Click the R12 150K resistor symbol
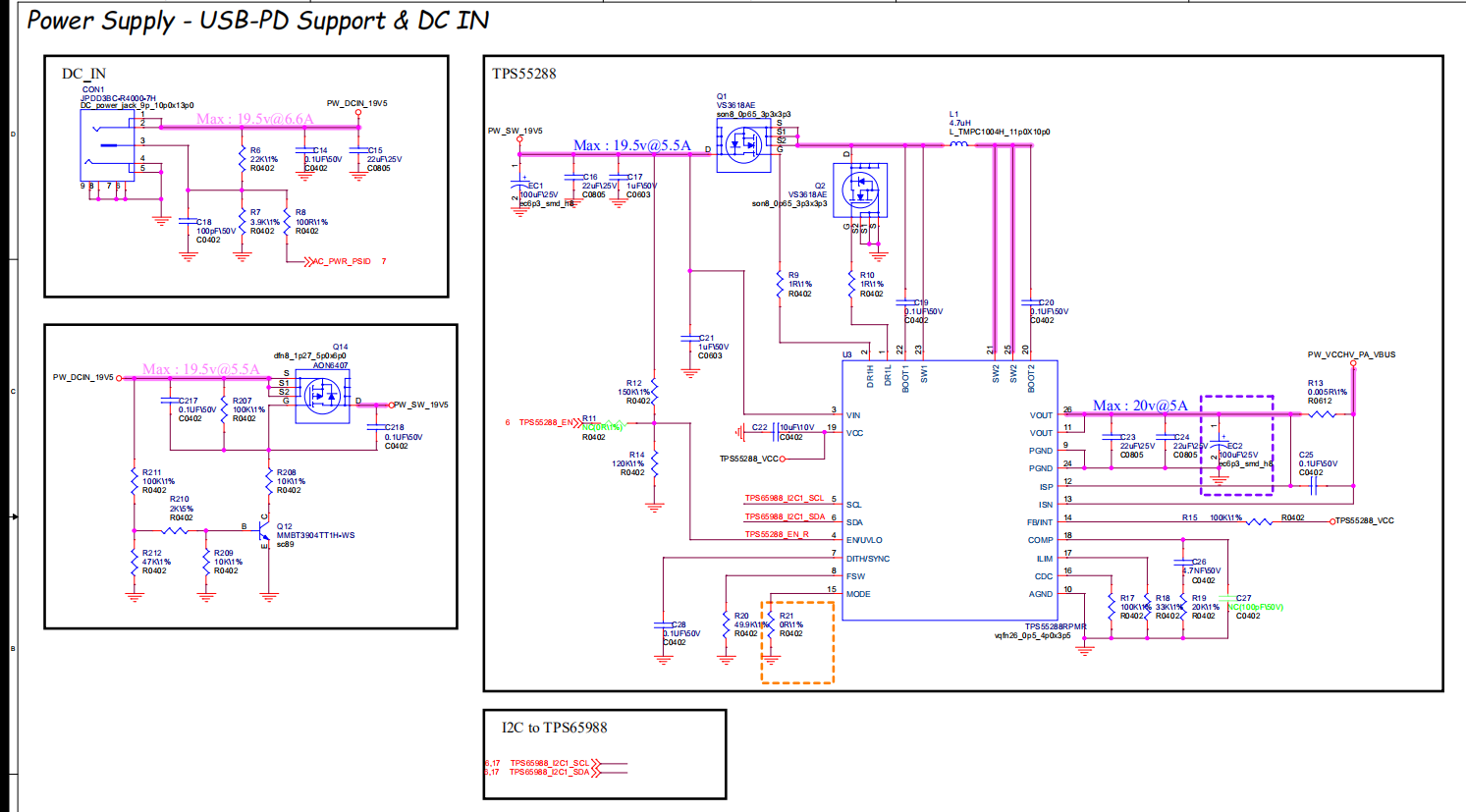Image resolution: width=1466 pixels, height=812 pixels. (x=655, y=391)
